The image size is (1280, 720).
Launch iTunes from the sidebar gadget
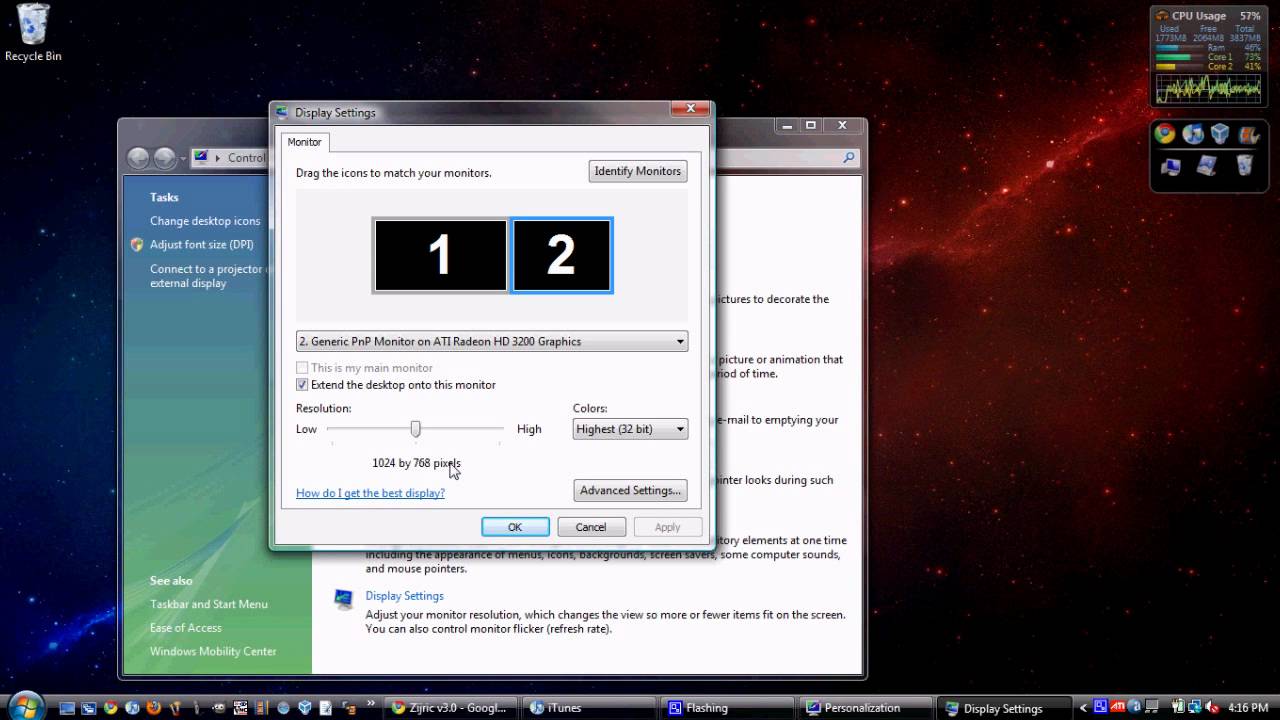(1193, 133)
